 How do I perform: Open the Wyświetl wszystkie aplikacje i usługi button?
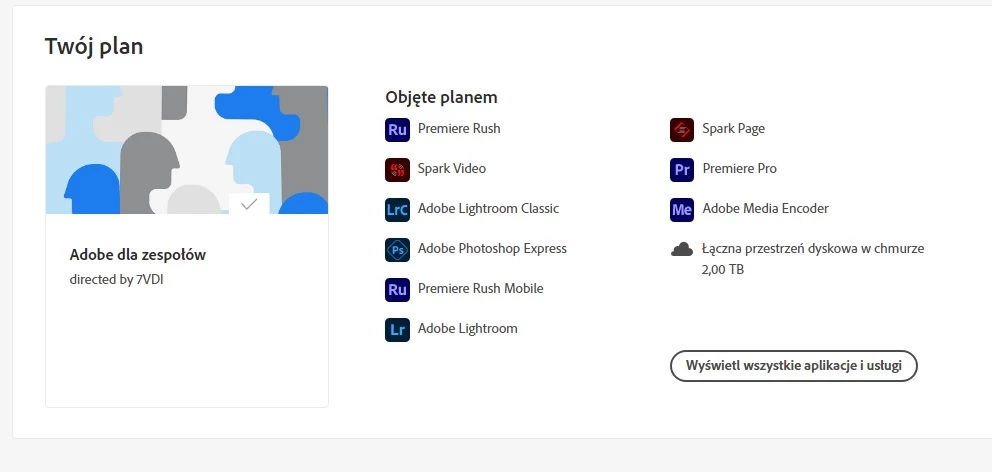(x=793, y=366)
